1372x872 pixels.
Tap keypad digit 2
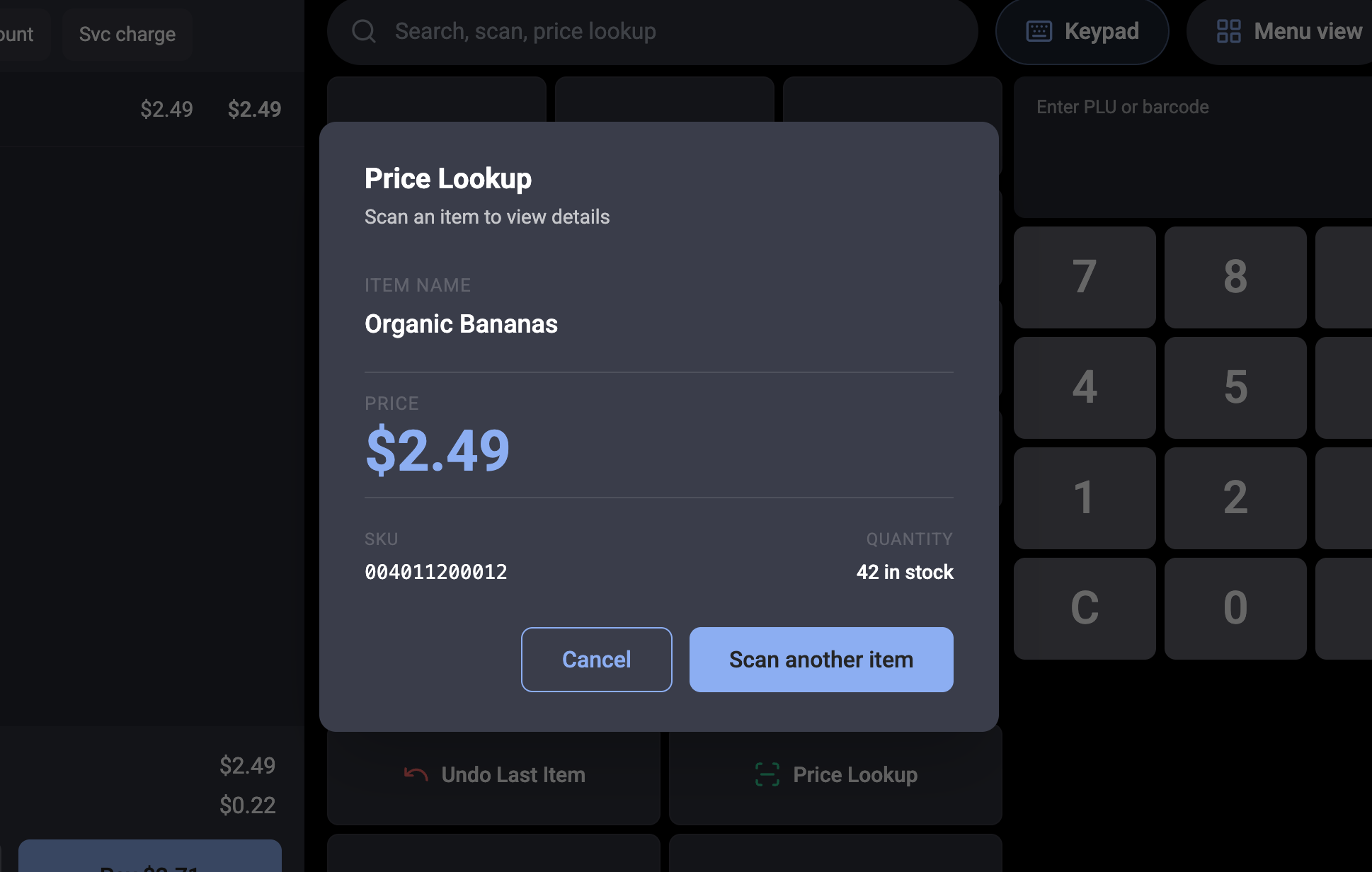(1235, 498)
